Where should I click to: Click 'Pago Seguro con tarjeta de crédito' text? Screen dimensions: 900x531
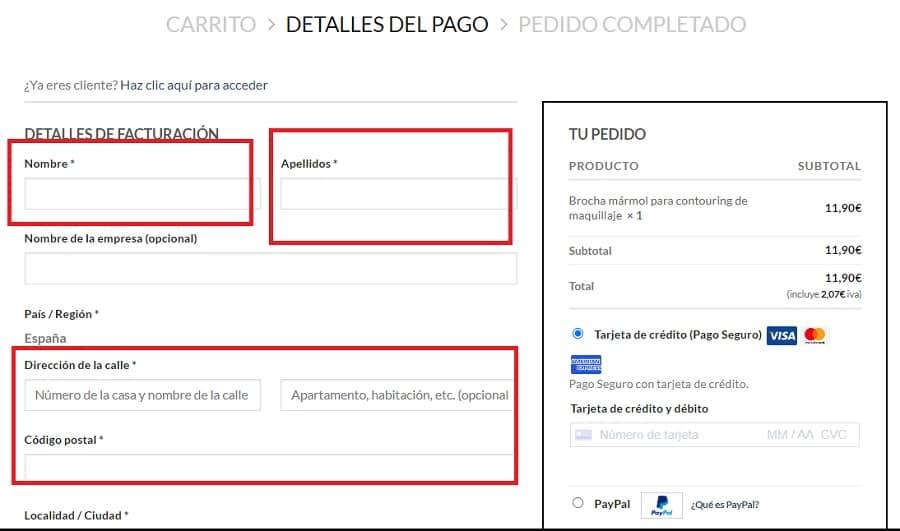(658, 384)
